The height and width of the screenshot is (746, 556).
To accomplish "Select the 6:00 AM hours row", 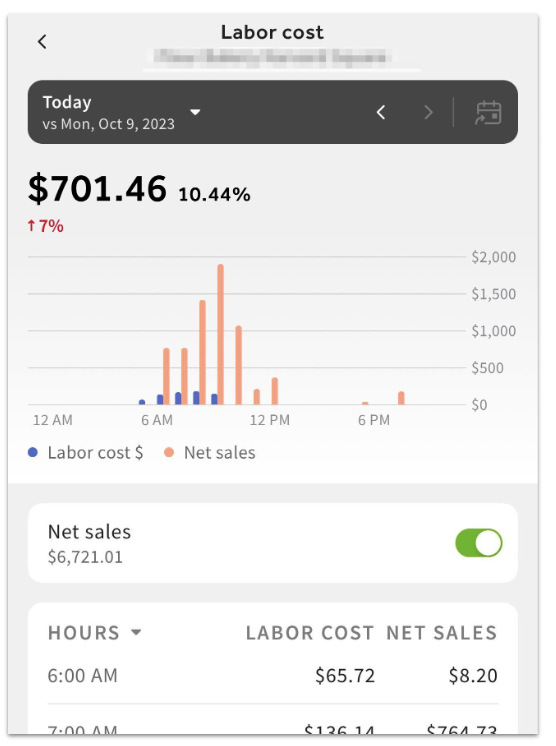I will (x=273, y=676).
